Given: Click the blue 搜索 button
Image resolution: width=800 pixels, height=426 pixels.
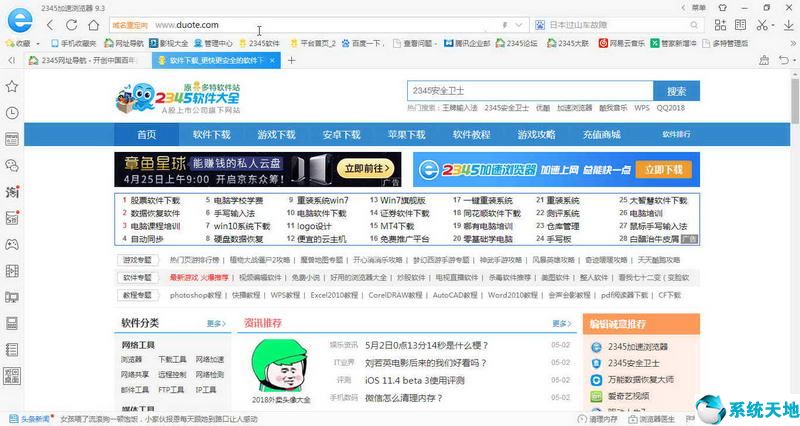Looking at the screenshot, I should tap(677, 91).
